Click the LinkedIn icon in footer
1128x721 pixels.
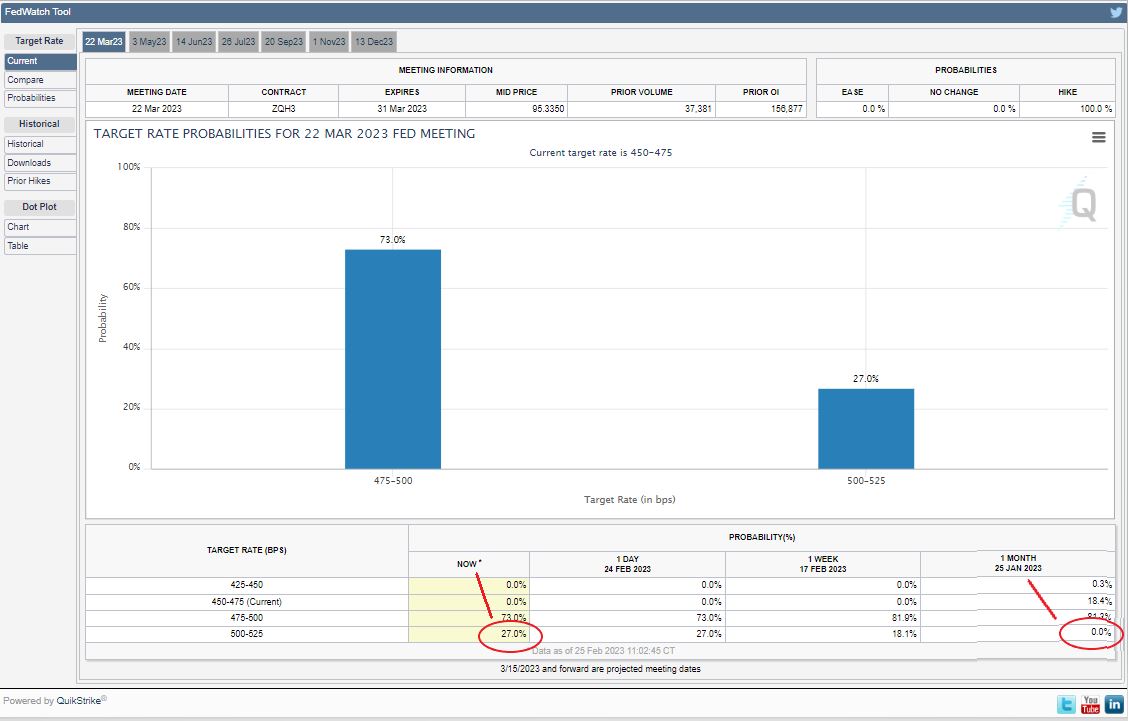click(1113, 704)
